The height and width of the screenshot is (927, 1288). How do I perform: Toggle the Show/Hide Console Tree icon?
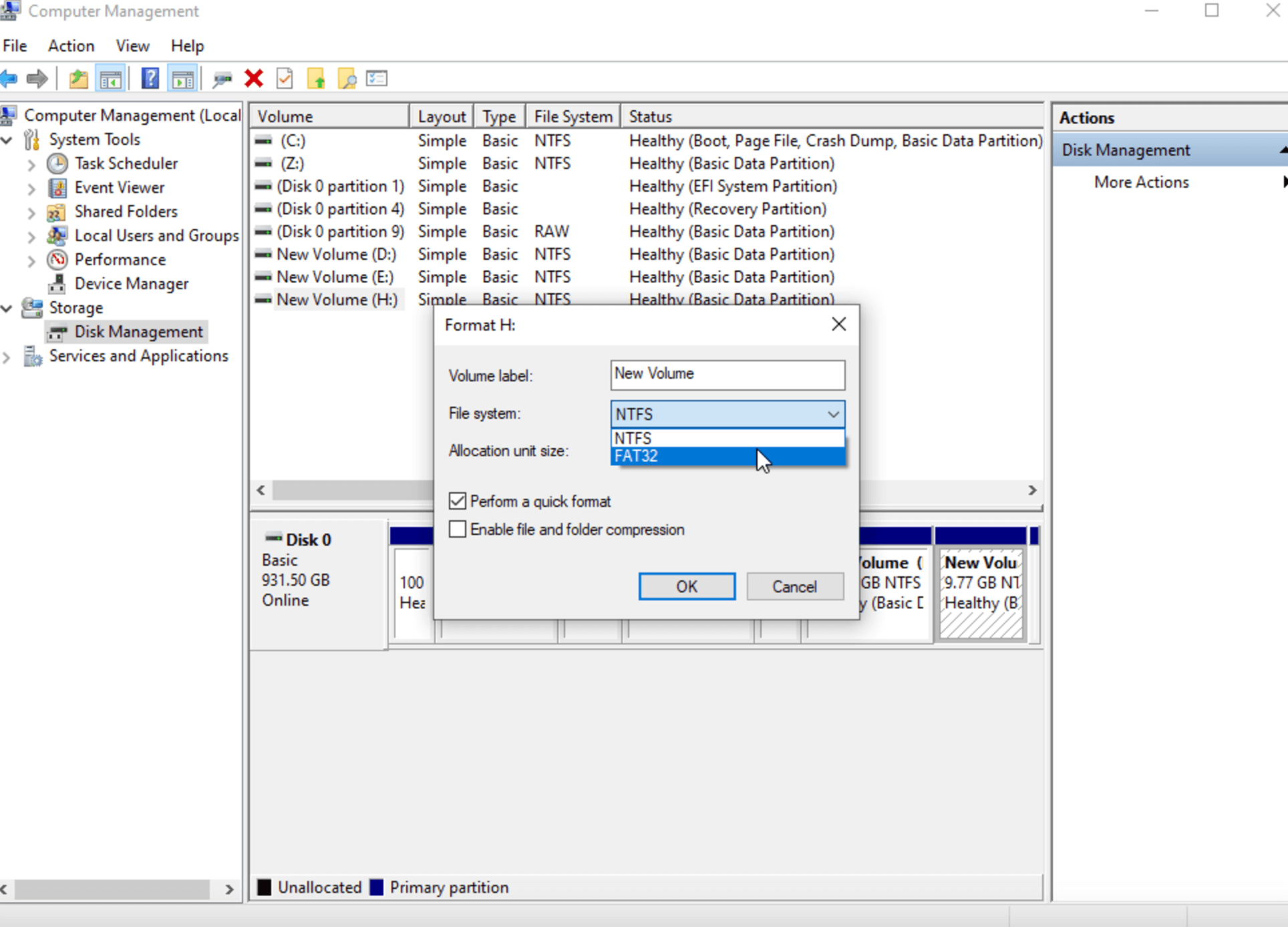(110, 77)
